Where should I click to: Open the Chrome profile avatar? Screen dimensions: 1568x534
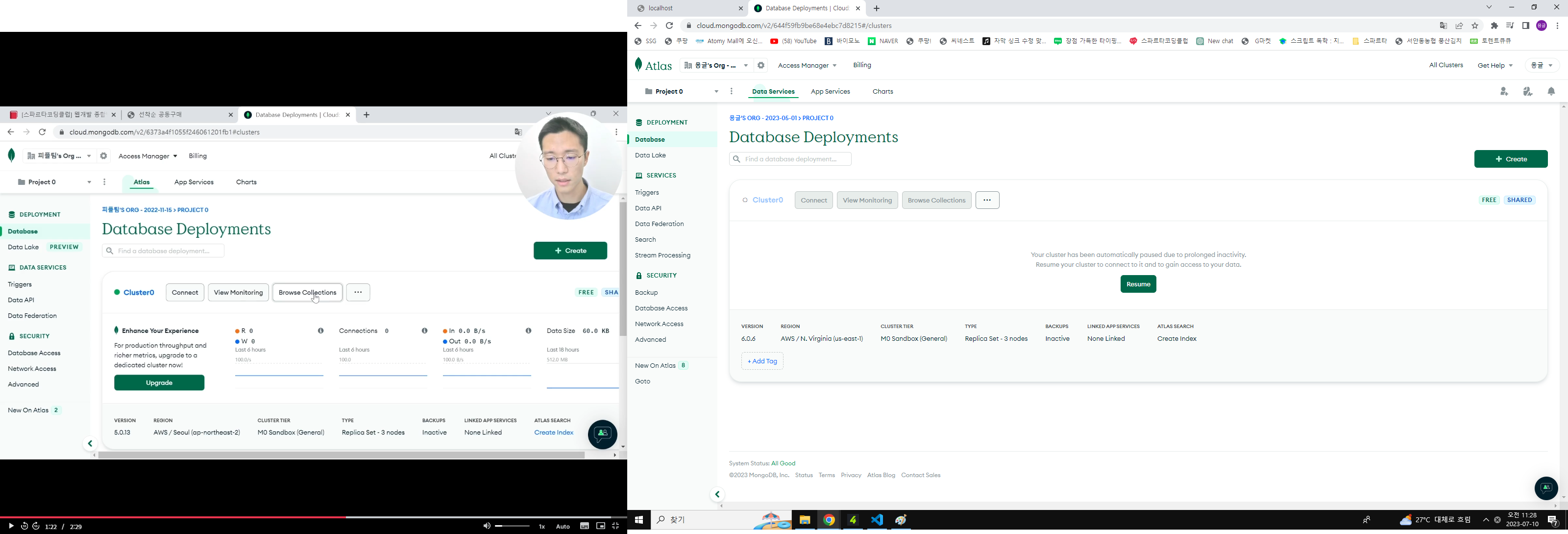point(1542,25)
